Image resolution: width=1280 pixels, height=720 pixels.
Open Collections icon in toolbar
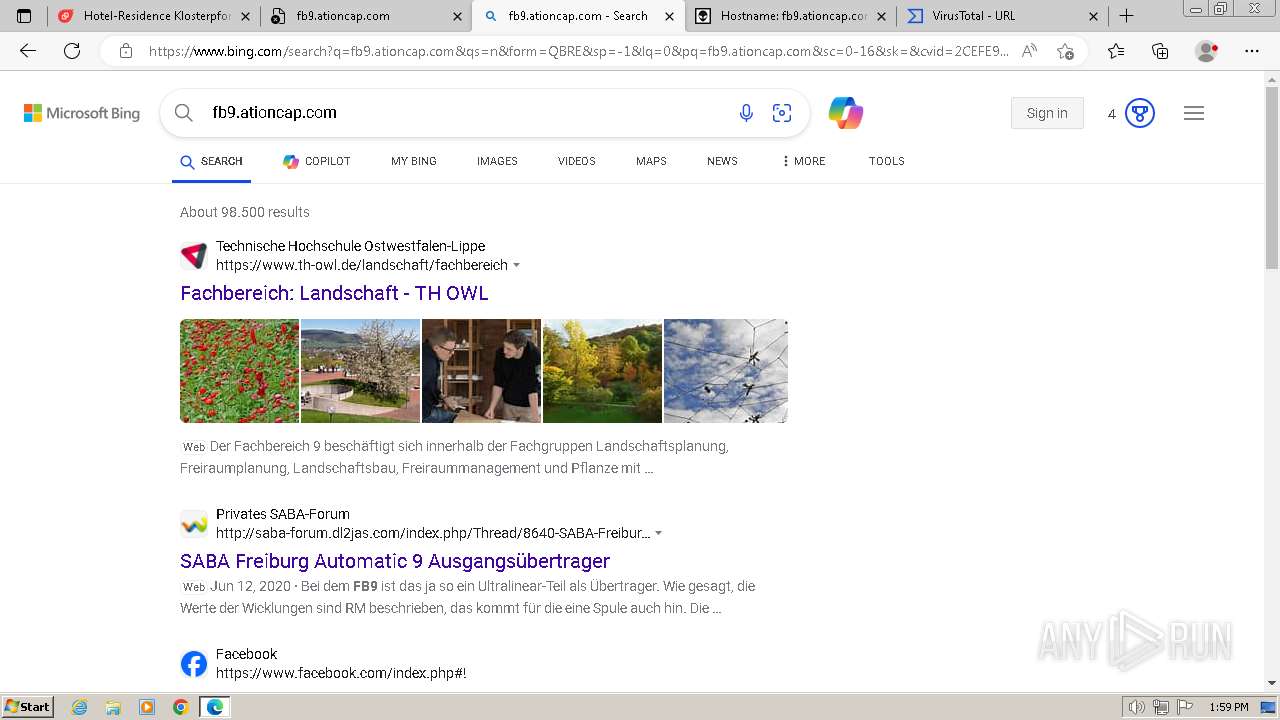(1160, 51)
